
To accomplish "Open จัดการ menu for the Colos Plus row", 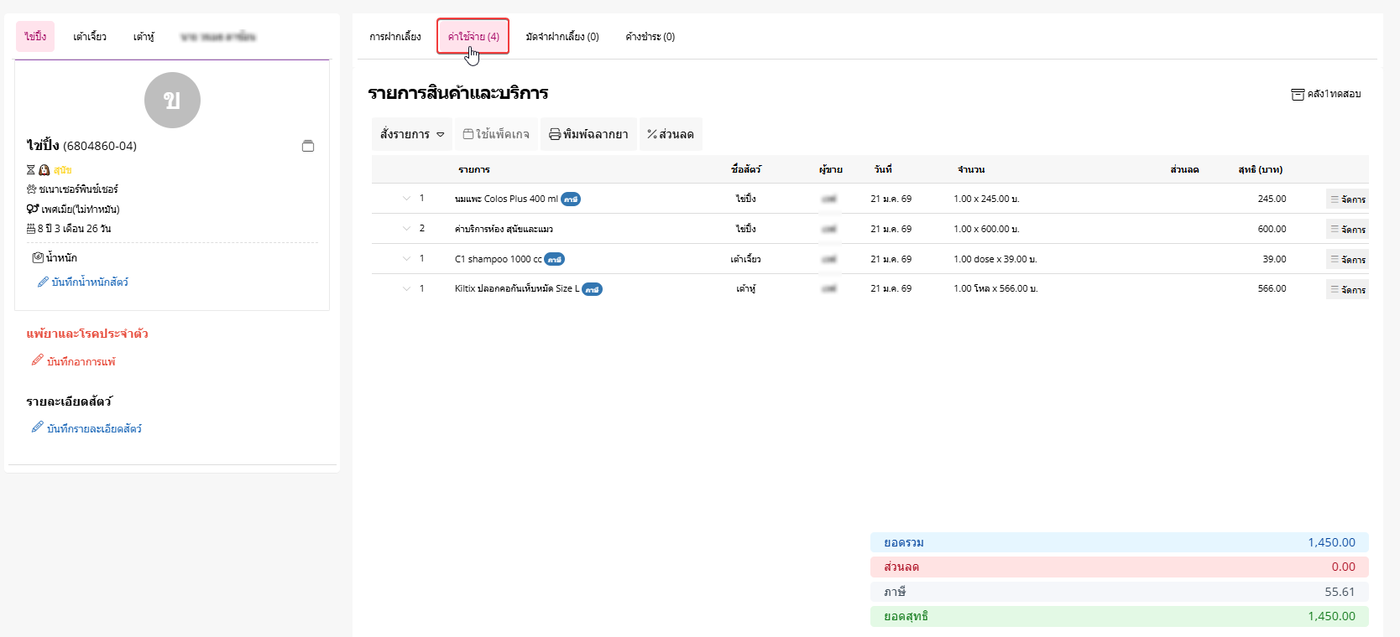I will (1347, 199).
